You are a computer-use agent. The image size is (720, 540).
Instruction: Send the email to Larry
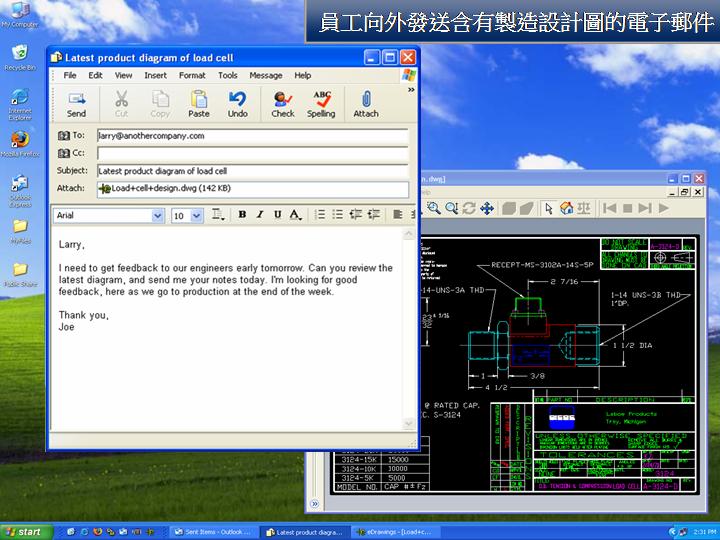[76, 105]
